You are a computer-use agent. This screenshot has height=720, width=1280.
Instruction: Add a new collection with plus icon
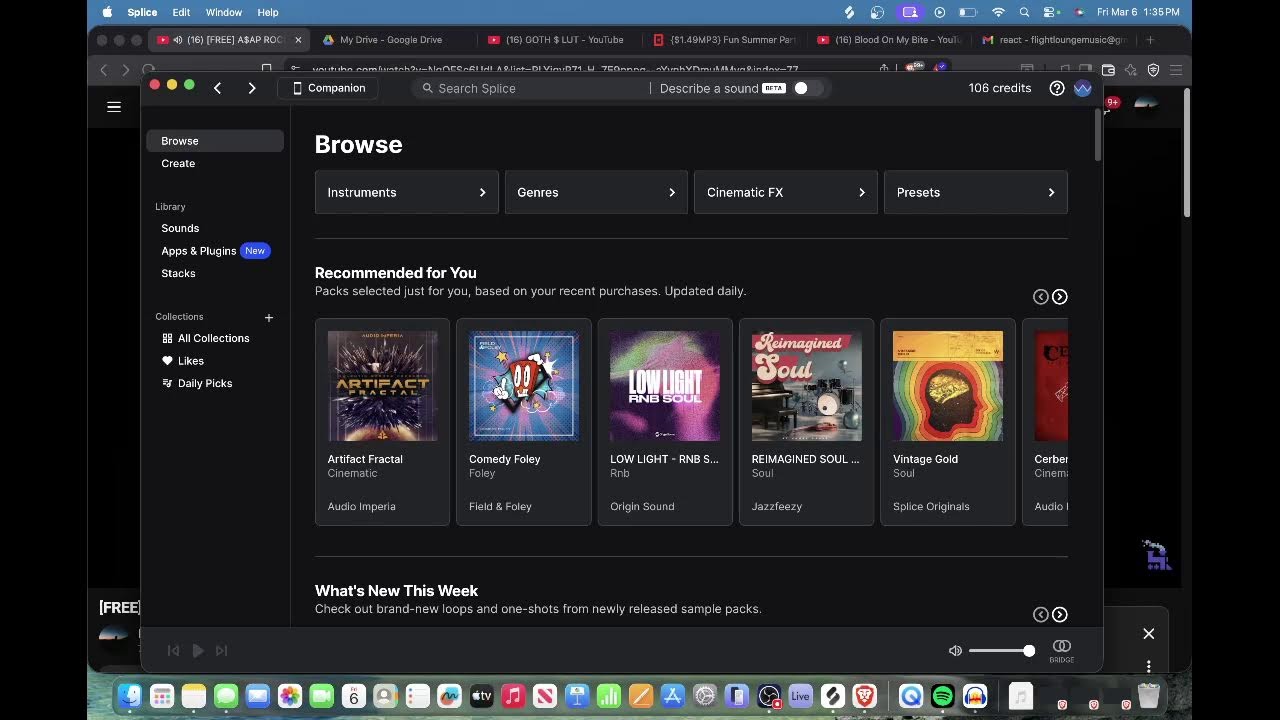pos(269,318)
